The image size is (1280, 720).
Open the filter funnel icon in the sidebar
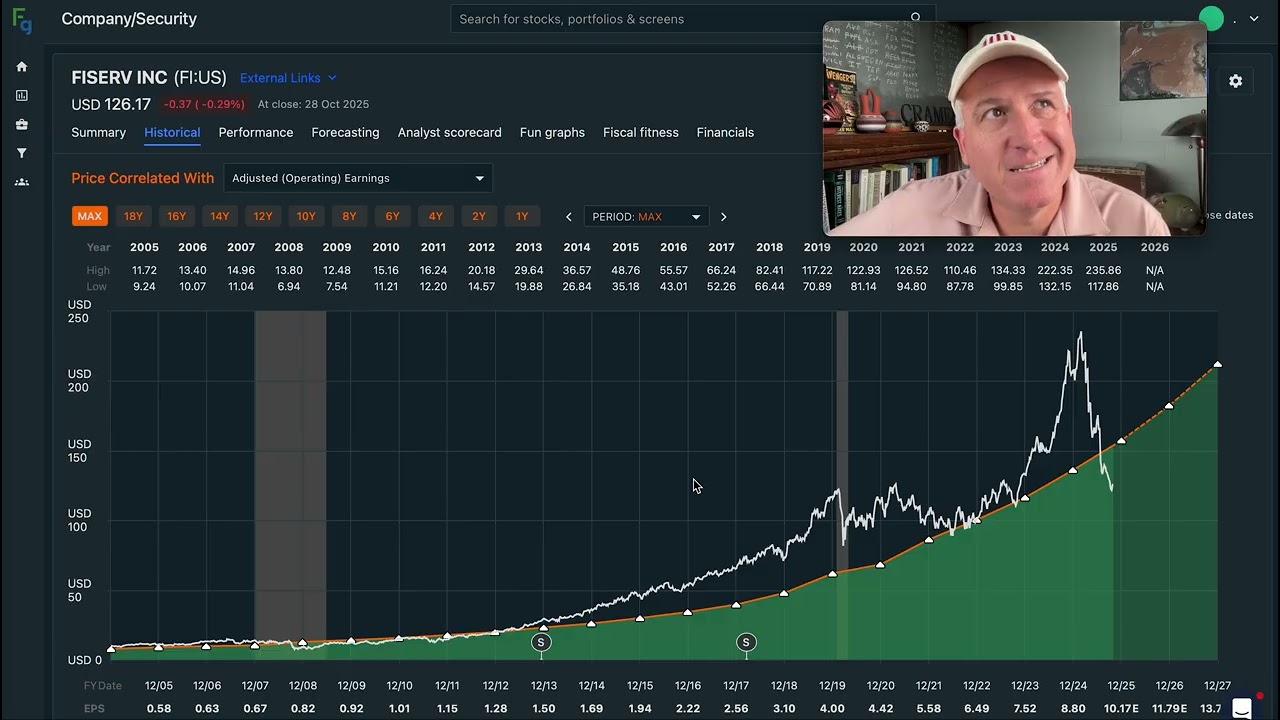click(22, 153)
